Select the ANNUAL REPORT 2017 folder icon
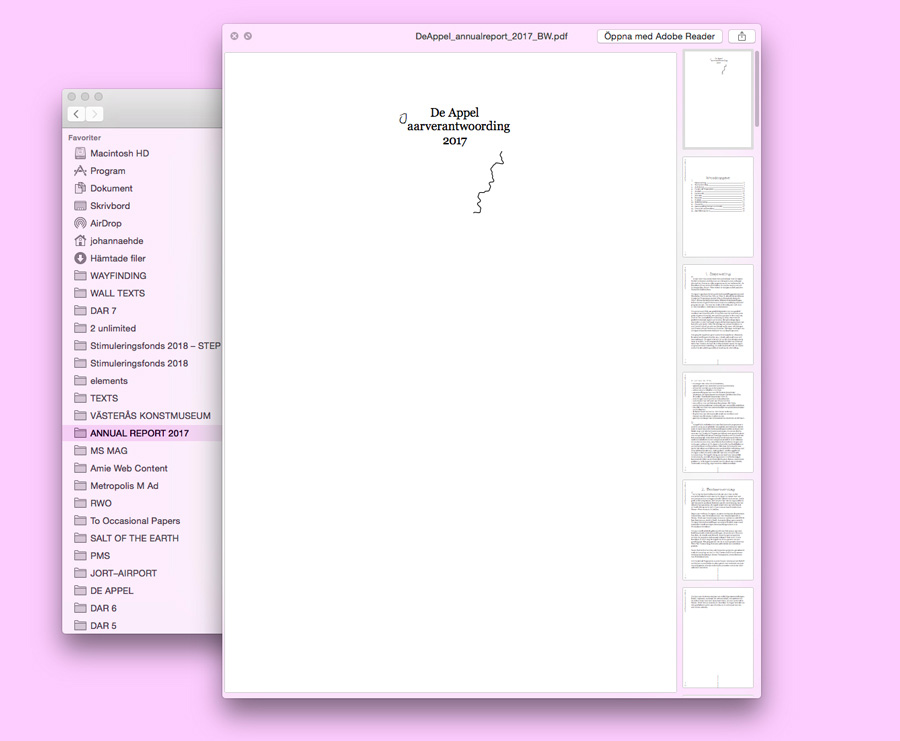900x741 pixels. 80,433
